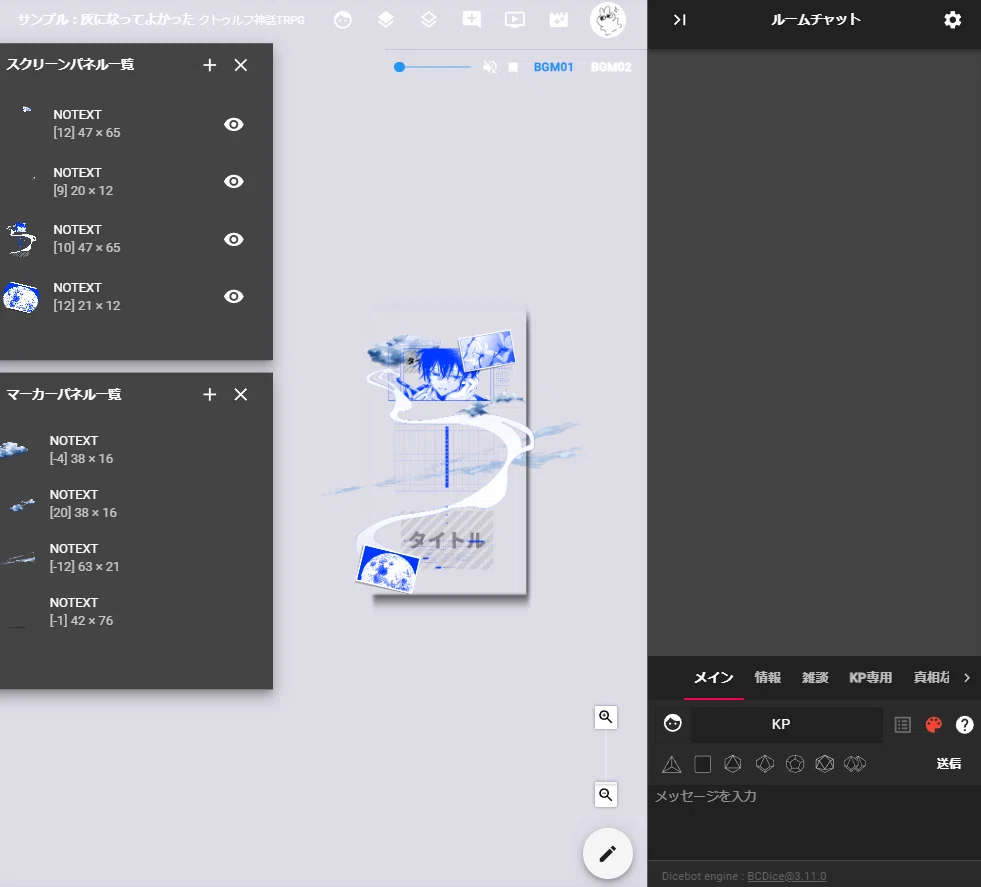Switch to the 真相 chat tab
Screen dimensions: 981x887
click(x=930, y=677)
